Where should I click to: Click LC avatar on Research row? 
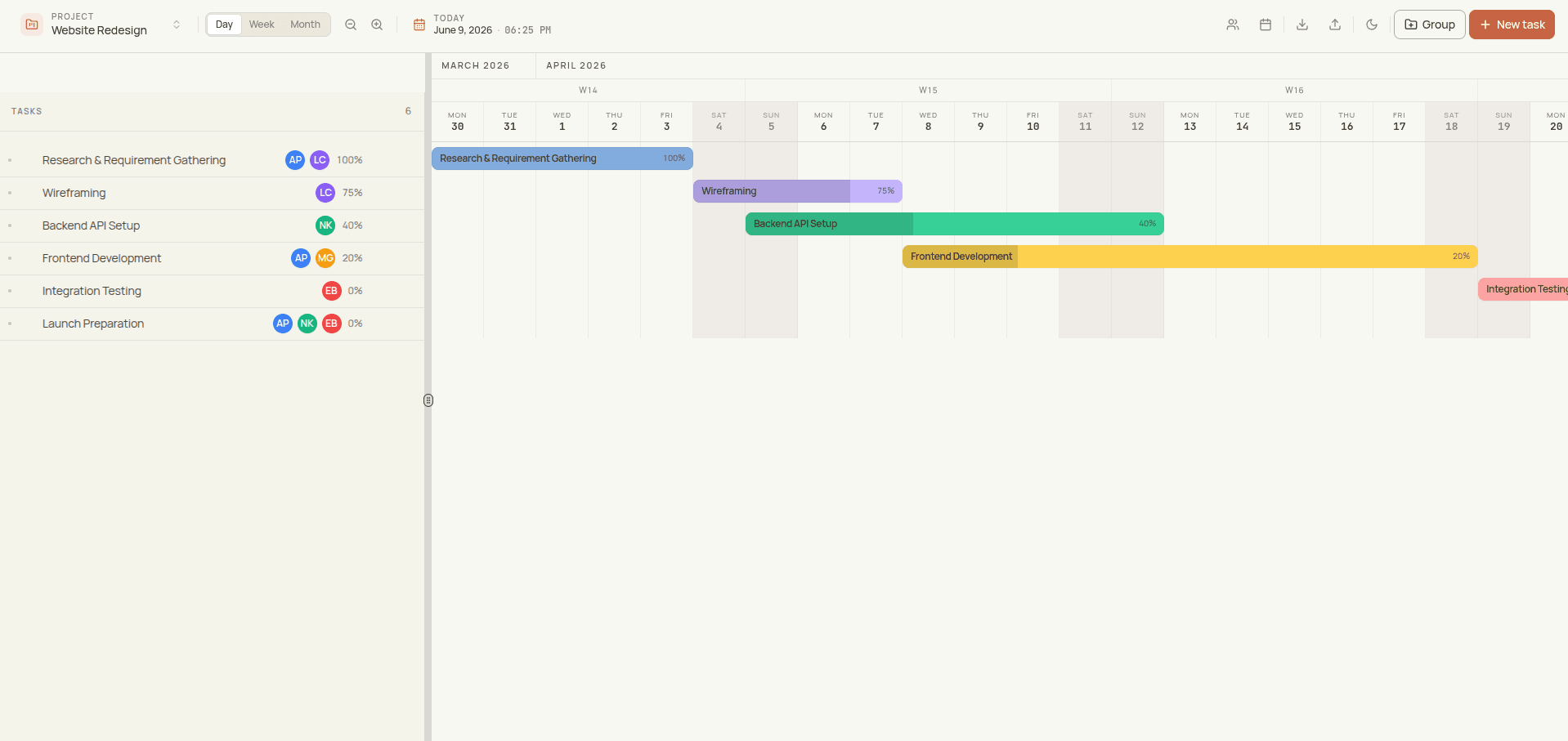click(320, 160)
